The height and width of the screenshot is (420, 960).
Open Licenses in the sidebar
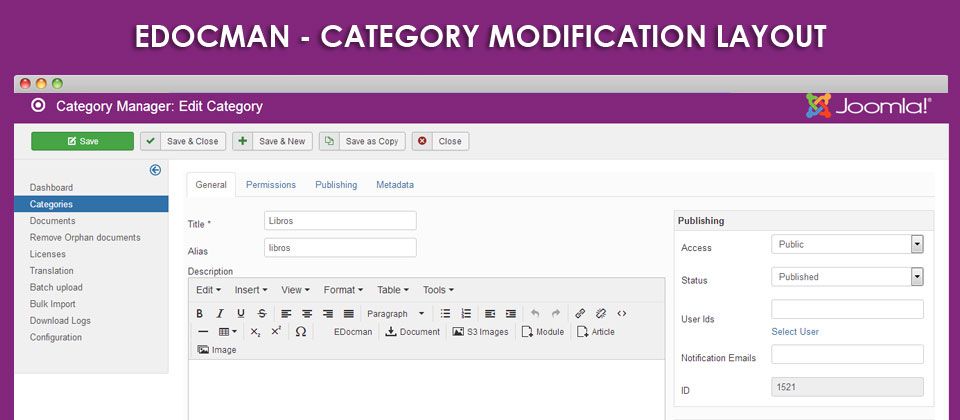(48, 254)
